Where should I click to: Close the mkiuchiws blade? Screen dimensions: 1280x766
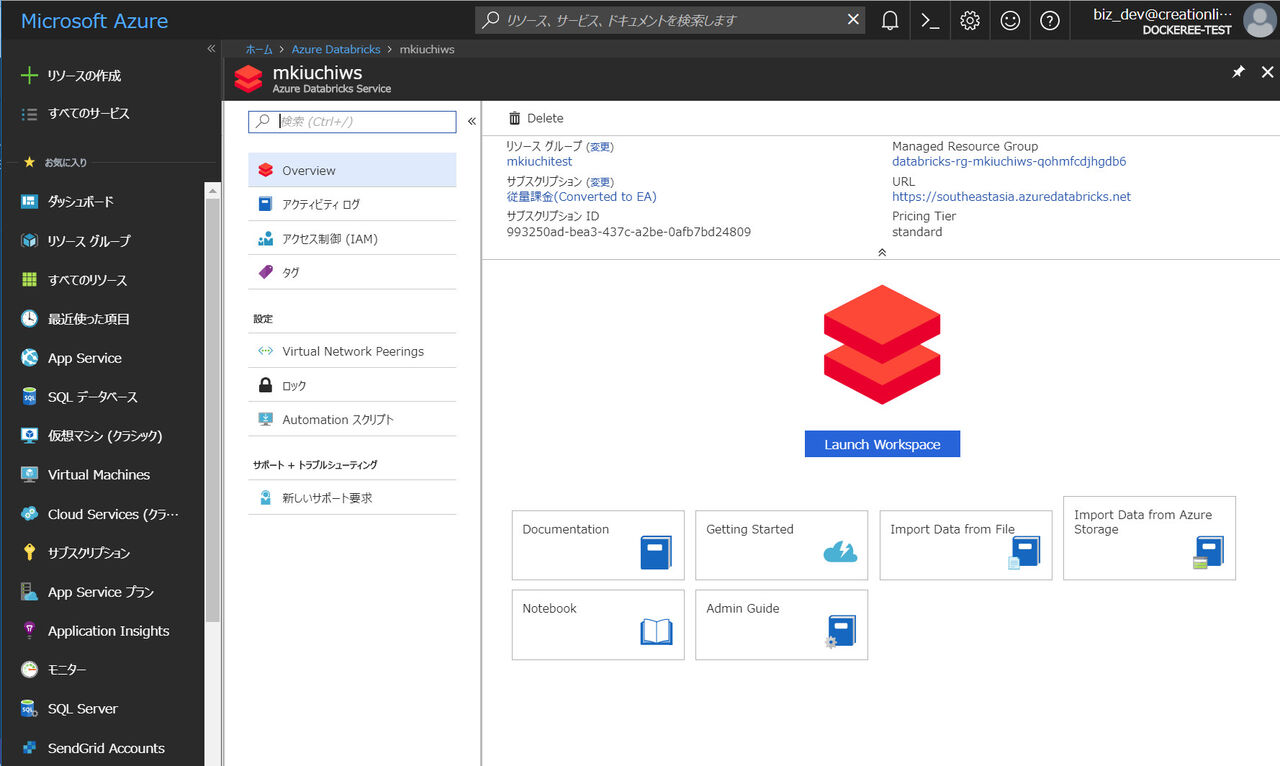(1268, 72)
